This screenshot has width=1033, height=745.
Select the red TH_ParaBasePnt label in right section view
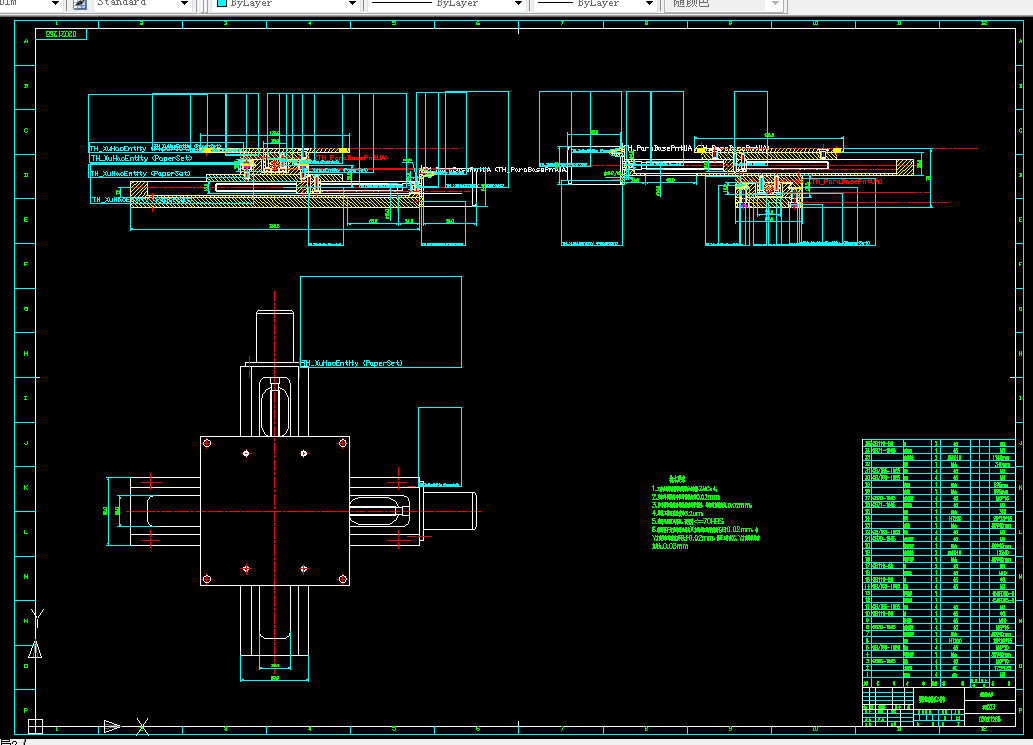point(847,181)
